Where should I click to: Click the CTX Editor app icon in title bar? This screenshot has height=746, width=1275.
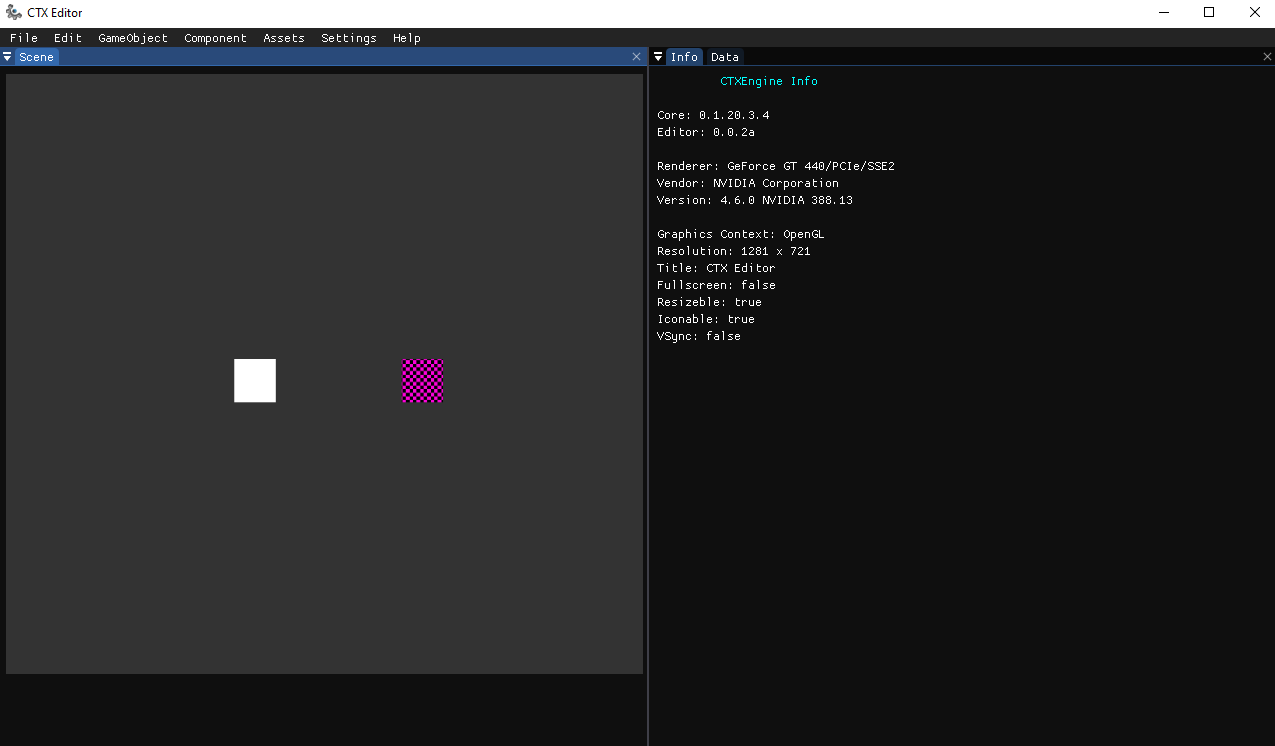coord(14,13)
